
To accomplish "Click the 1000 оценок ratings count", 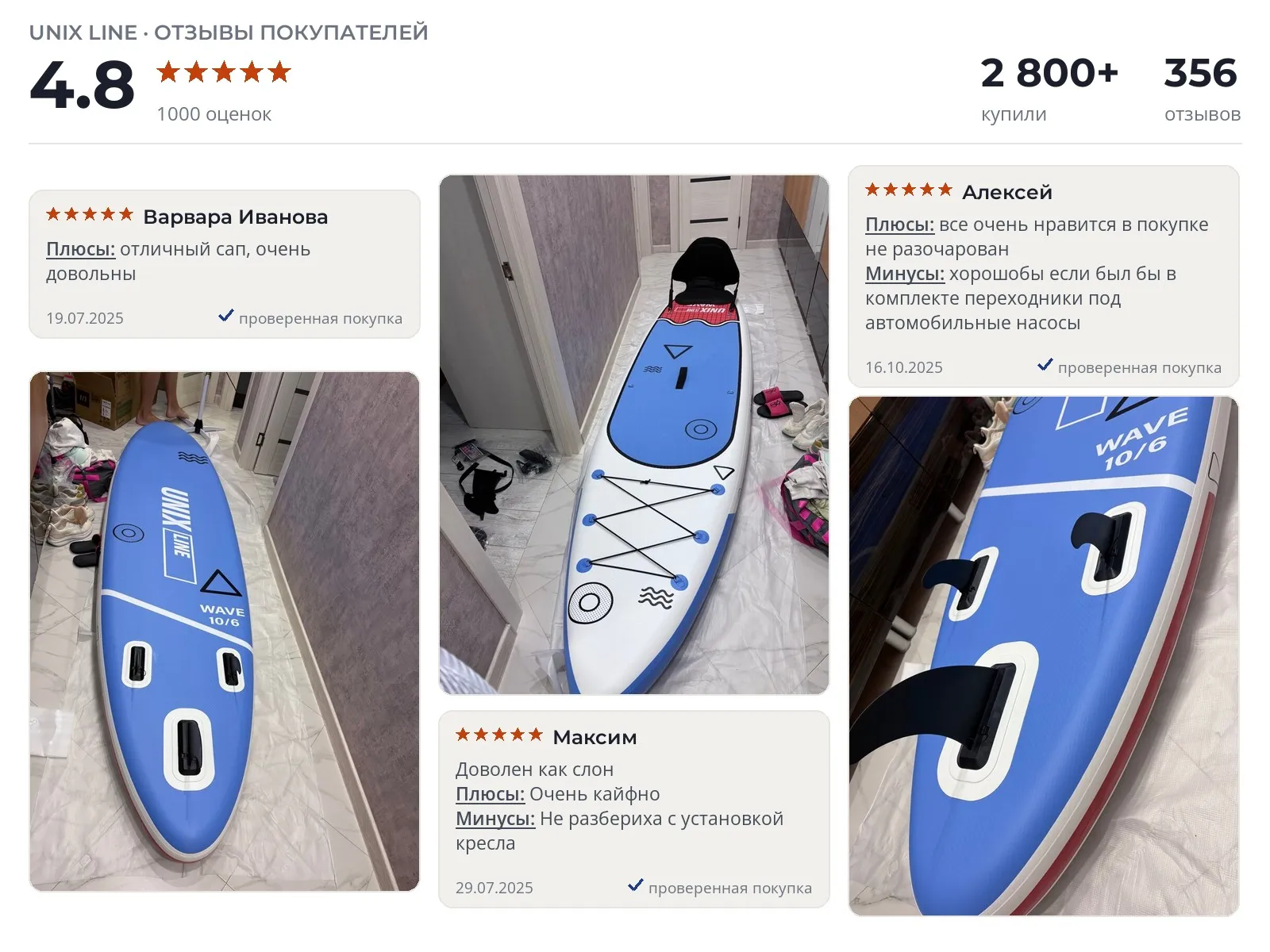I will (214, 114).
